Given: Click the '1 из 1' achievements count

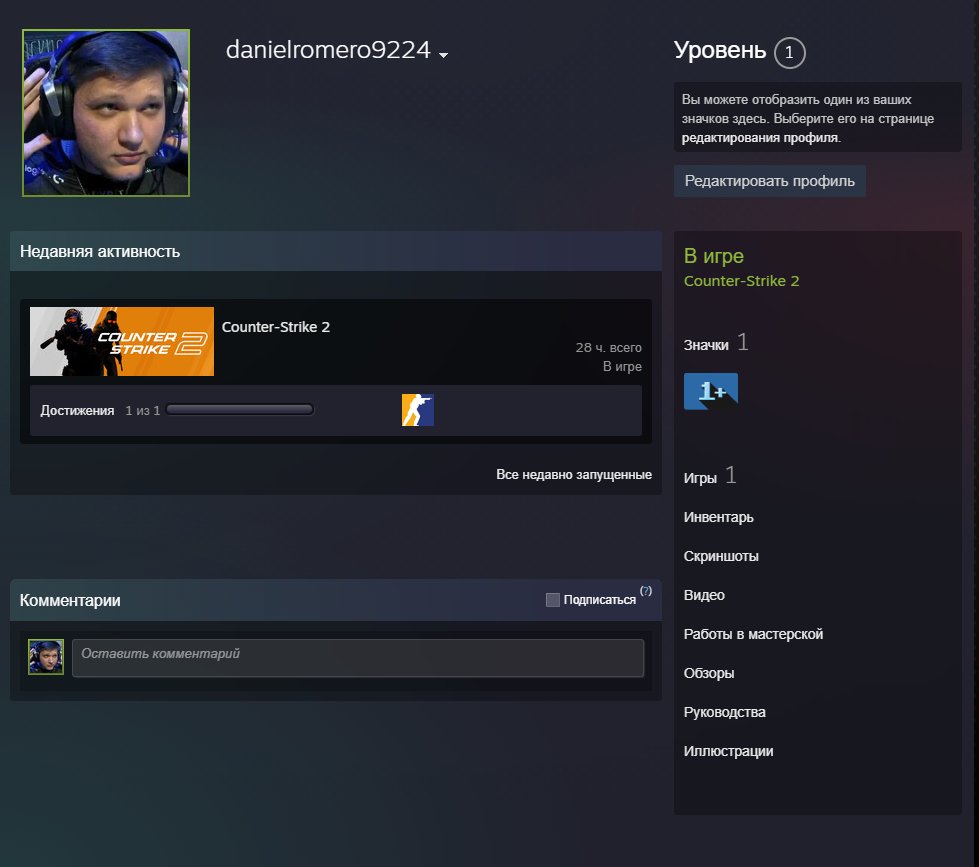Looking at the screenshot, I should coord(142,411).
